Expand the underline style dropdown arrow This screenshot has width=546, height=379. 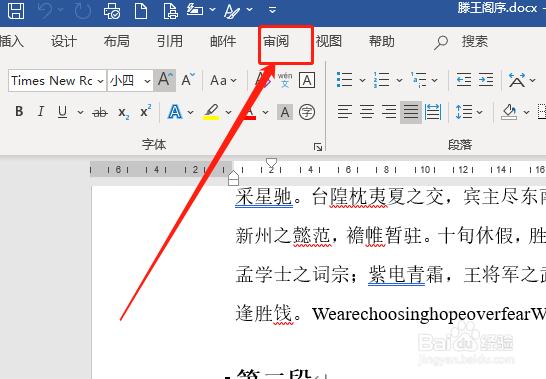[x=80, y=112]
